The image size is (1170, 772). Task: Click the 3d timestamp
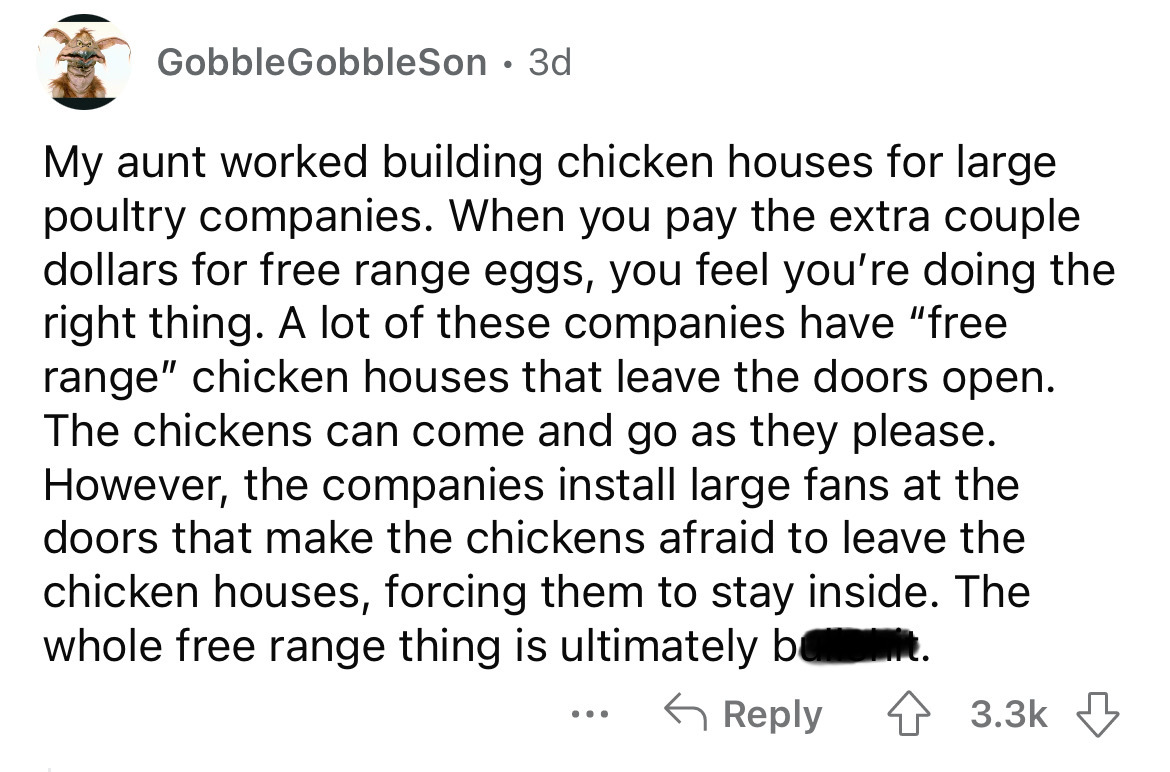[x=549, y=65]
